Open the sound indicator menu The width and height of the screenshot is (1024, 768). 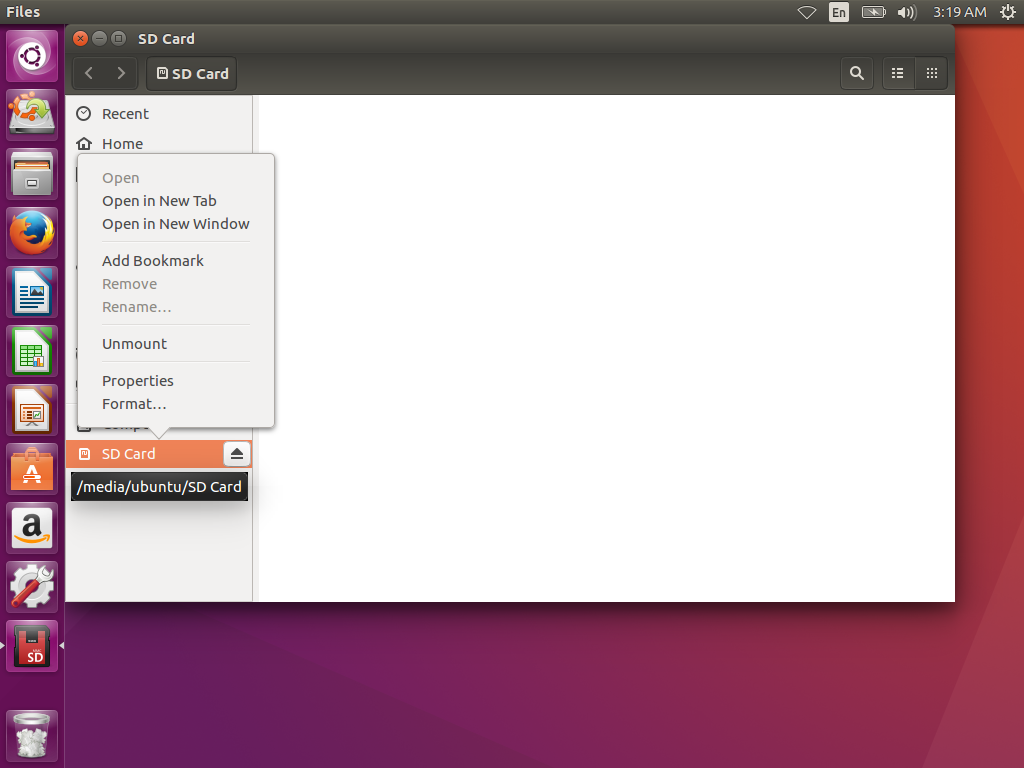tap(906, 12)
